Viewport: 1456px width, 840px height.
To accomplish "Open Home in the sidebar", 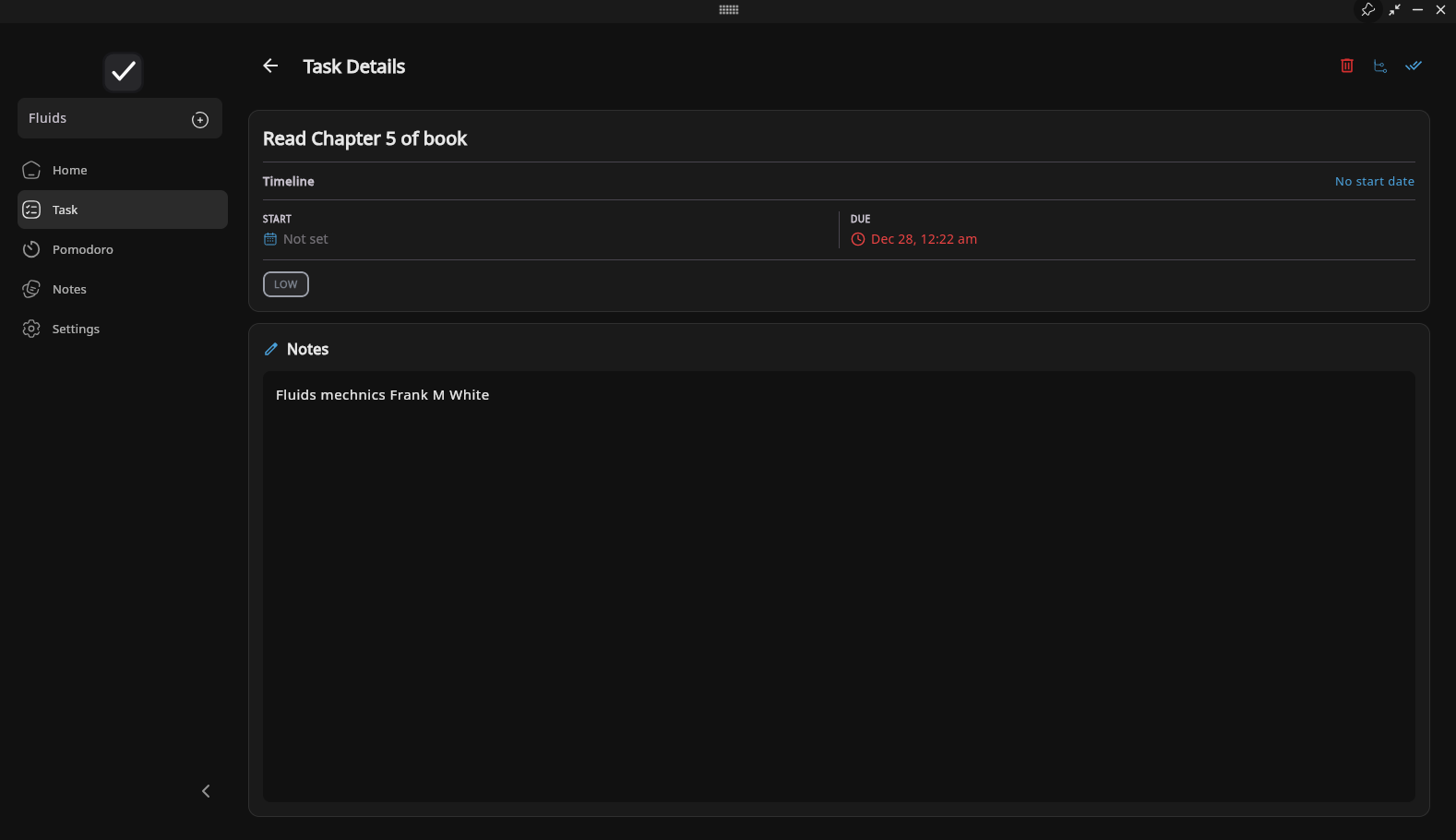I will tap(123, 170).
